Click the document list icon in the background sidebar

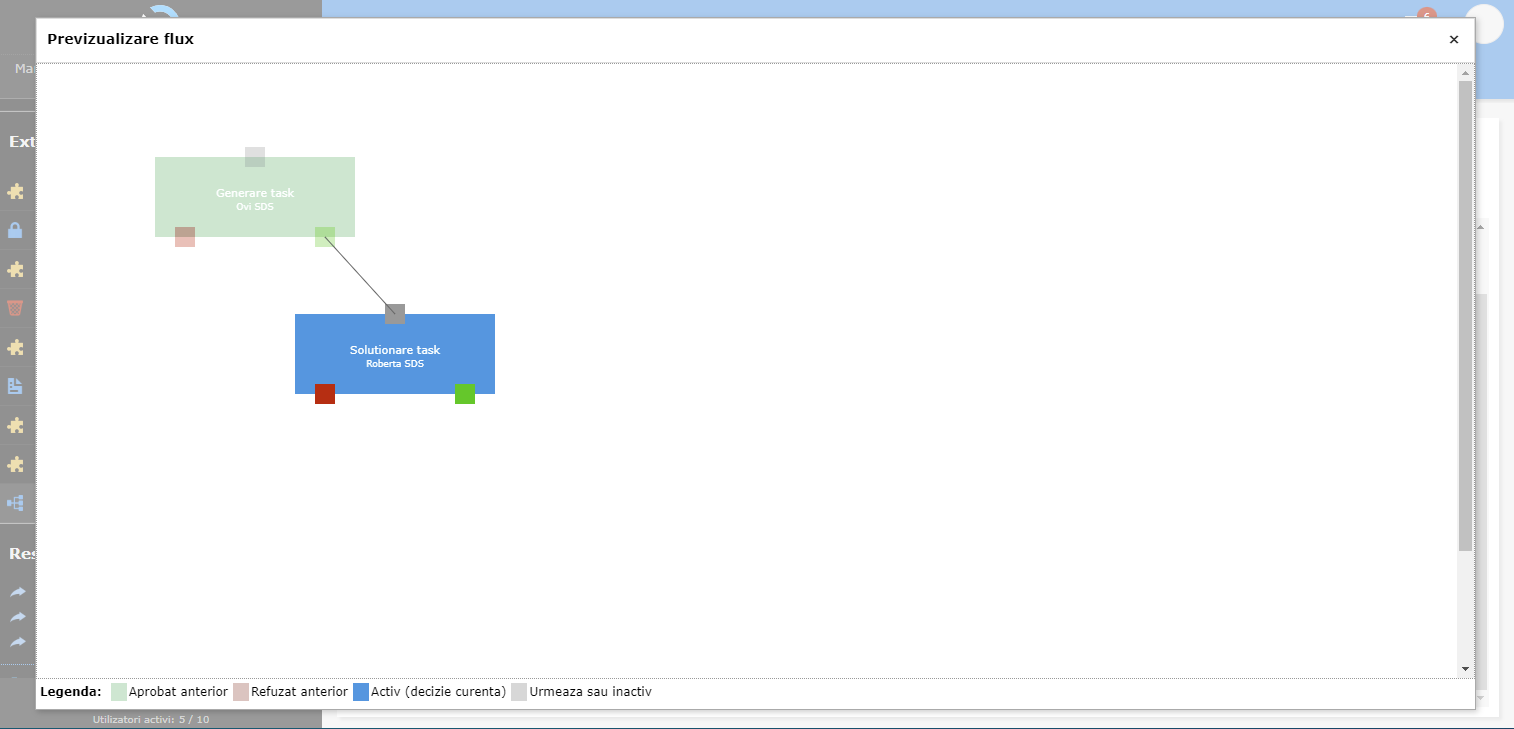[15, 386]
